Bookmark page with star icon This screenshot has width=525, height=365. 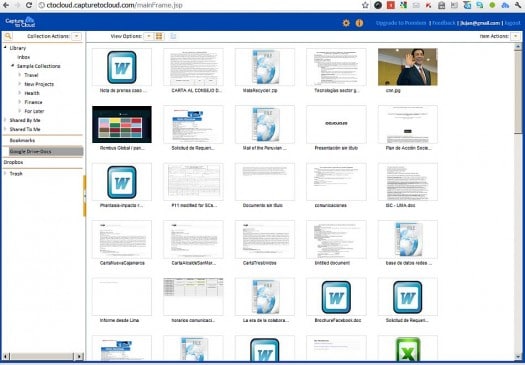coord(365,5)
